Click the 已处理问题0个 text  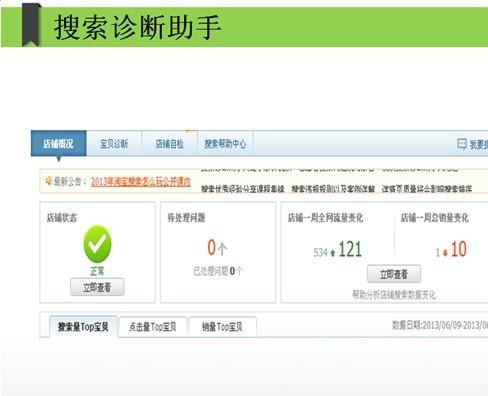coord(218,271)
